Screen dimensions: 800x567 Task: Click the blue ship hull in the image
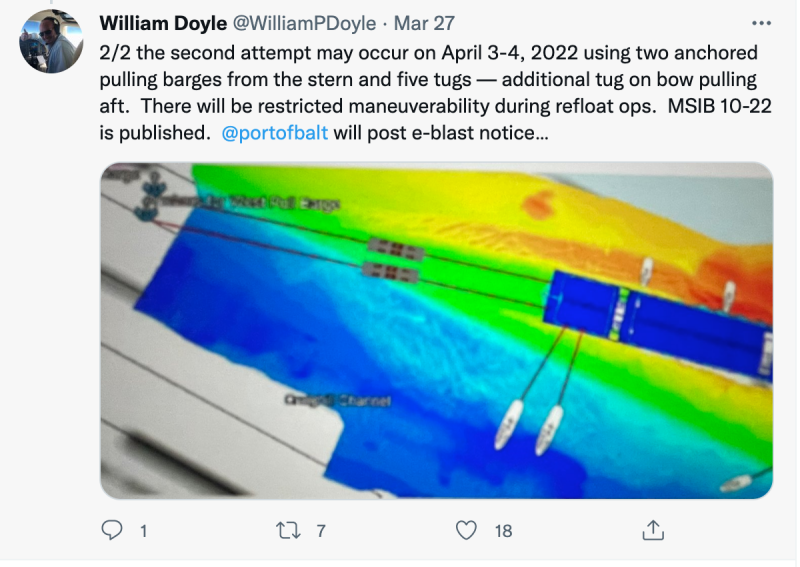[658, 321]
